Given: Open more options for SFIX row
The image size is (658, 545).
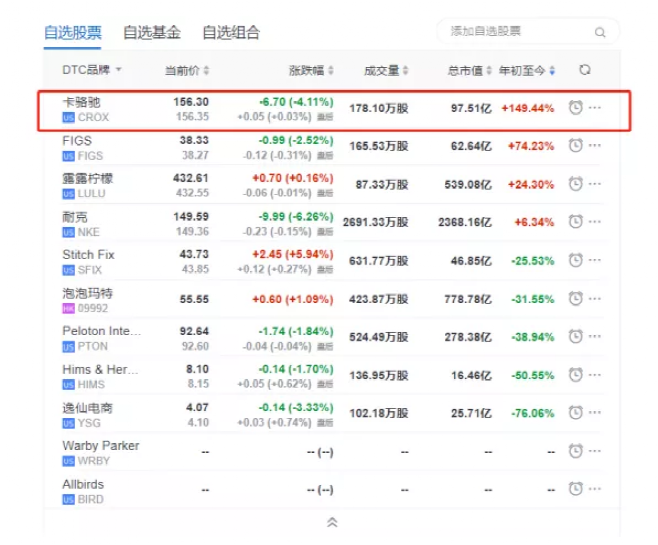Looking at the screenshot, I should tap(594, 260).
